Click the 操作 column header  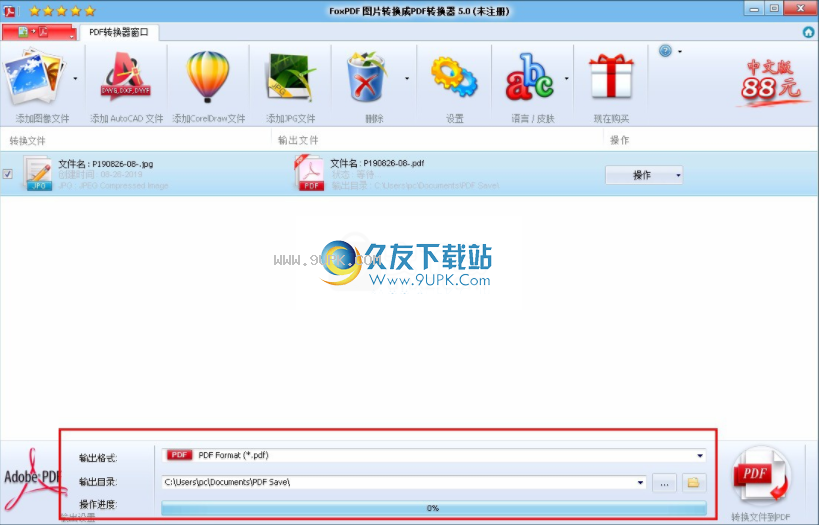(619, 140)
